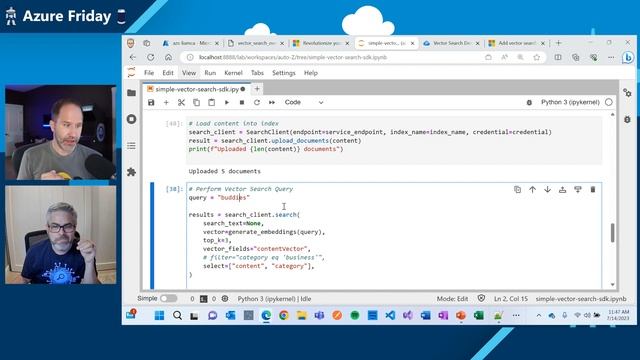Switch to Add vector search browser tab
The height and width of the screenshot is (360, 640).
tap(516, 43)
